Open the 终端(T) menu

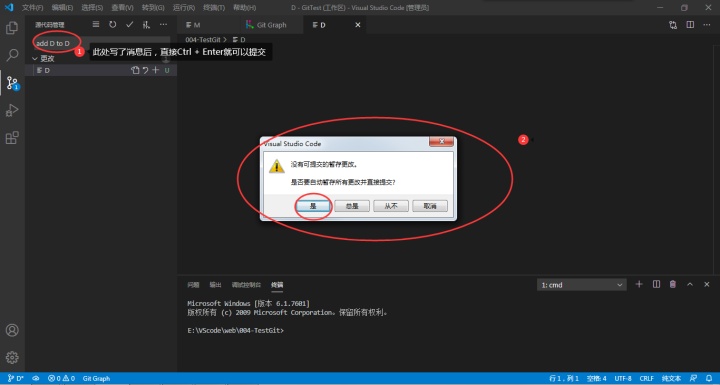214,8
